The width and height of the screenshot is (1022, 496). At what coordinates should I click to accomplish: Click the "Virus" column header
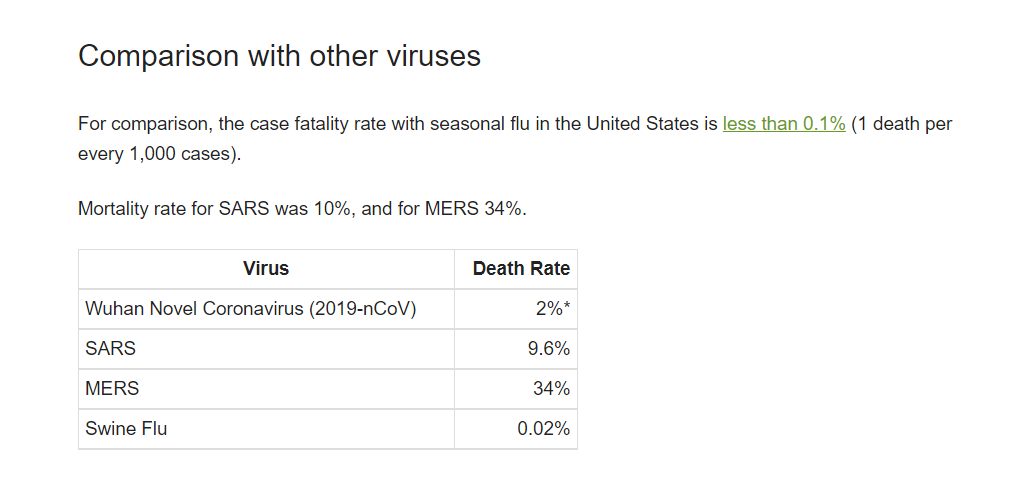point(266,269)
